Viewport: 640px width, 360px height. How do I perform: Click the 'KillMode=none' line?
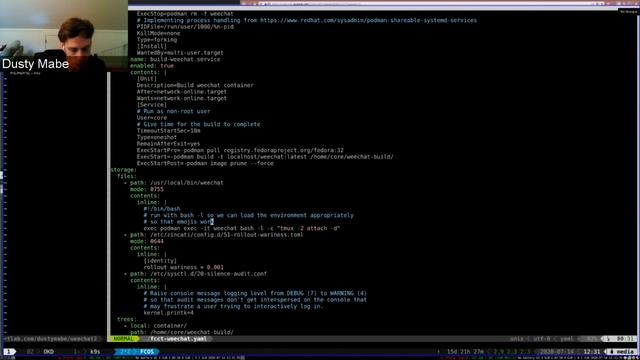coord(158,33)
